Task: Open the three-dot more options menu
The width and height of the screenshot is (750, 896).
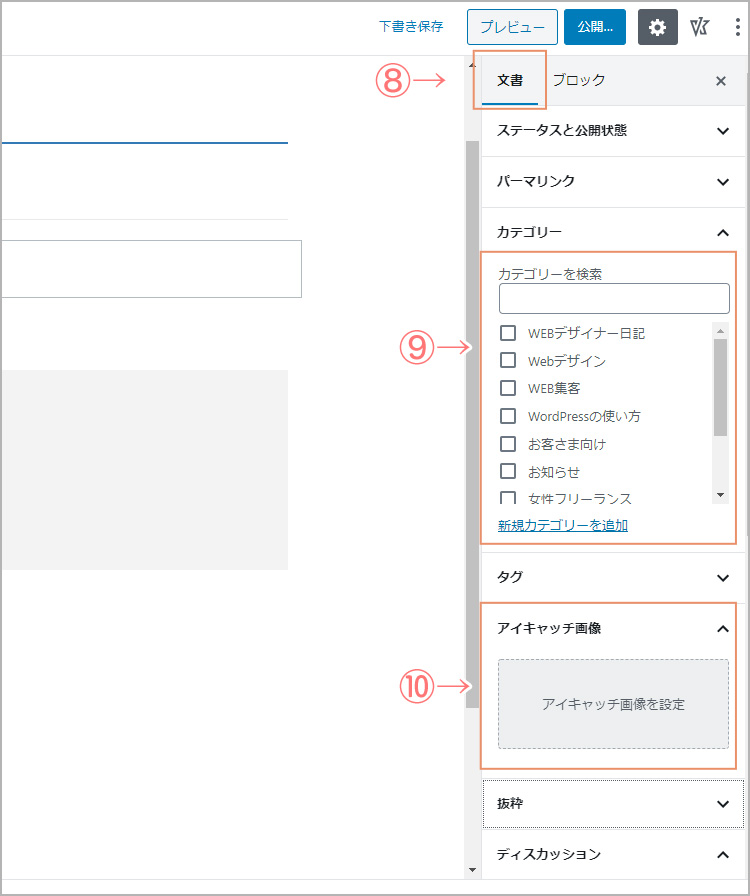Action: point(737,27)
